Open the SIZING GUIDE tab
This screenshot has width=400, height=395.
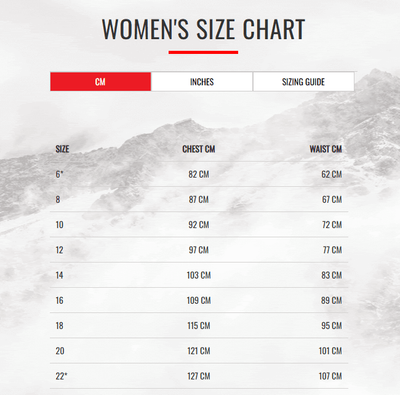[303, 82]
